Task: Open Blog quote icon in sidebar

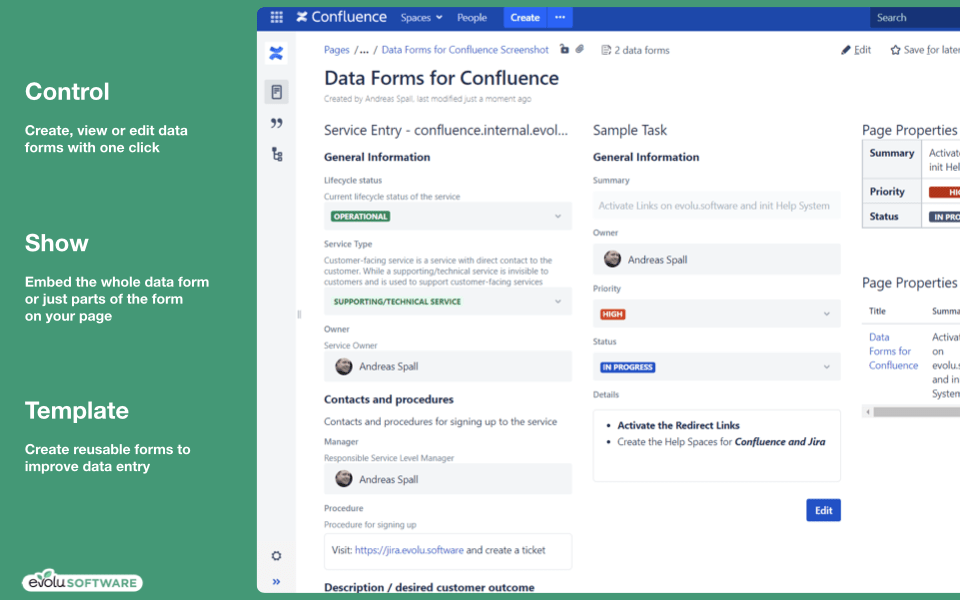Action: point(276,123)
